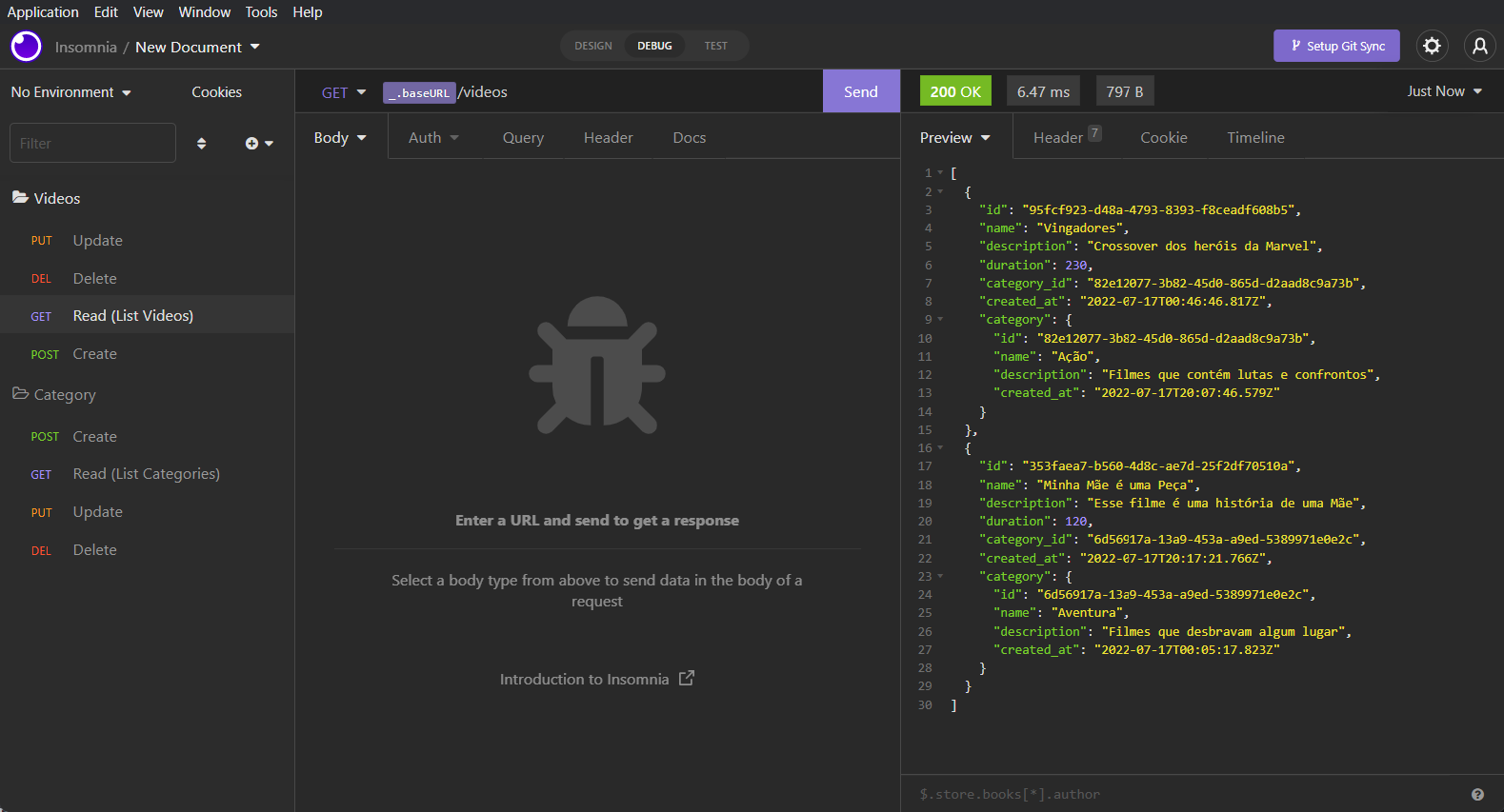This screenshot has height=812, width=1504.
Task: Collapse JSON object at line 16
Action: [x=940, y=447]
